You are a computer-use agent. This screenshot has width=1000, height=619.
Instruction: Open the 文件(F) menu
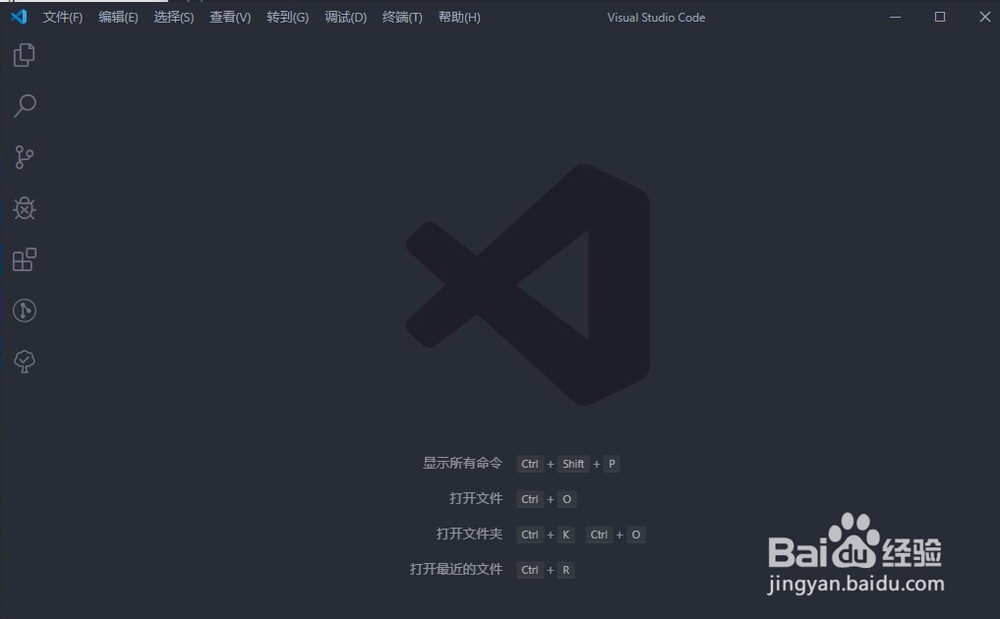[x=62, y=17]
